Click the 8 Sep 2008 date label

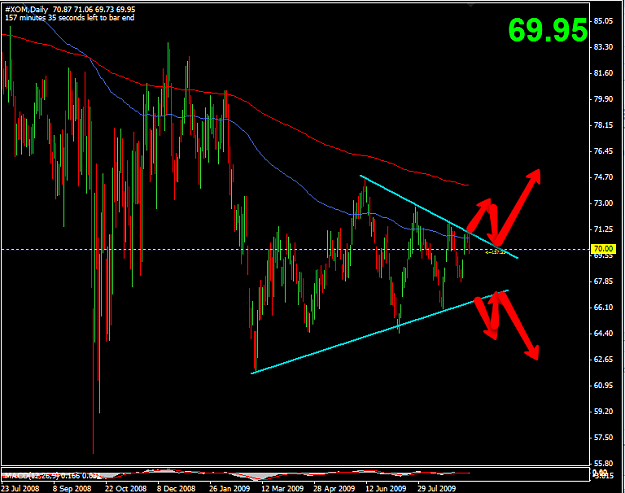[x=72, y=488]
